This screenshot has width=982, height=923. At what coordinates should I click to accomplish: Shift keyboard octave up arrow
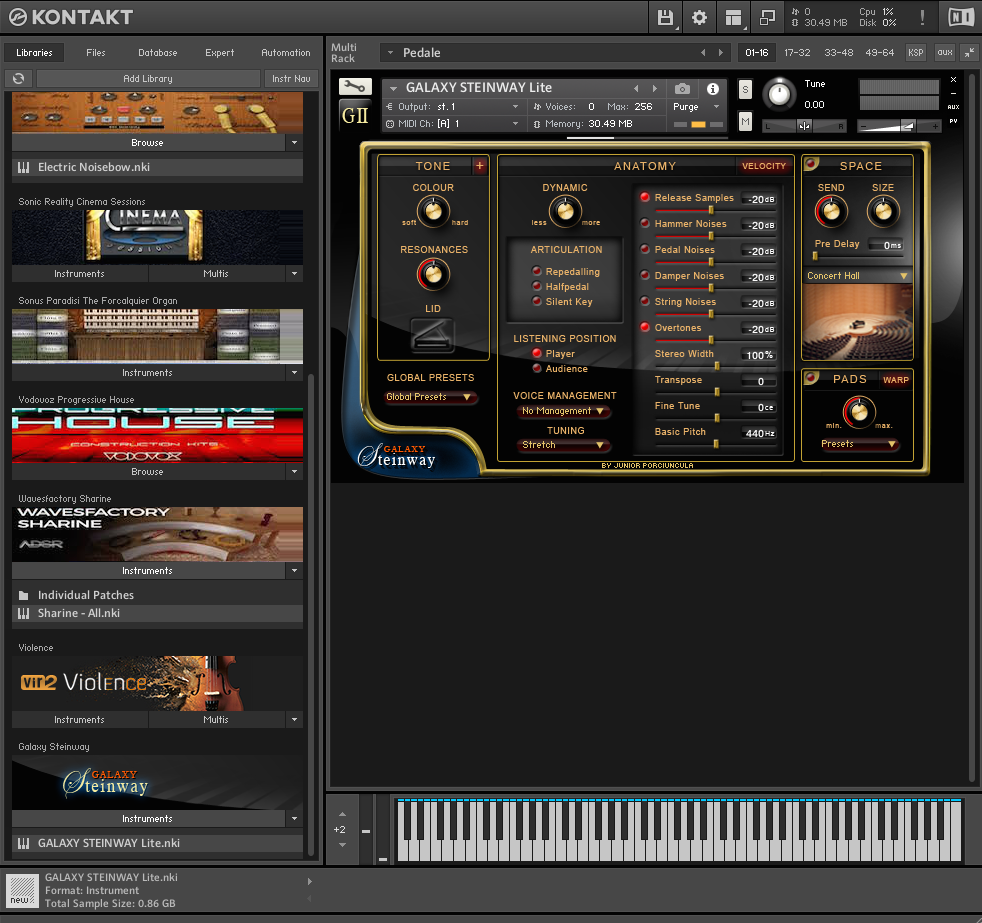tap(342, 814)
